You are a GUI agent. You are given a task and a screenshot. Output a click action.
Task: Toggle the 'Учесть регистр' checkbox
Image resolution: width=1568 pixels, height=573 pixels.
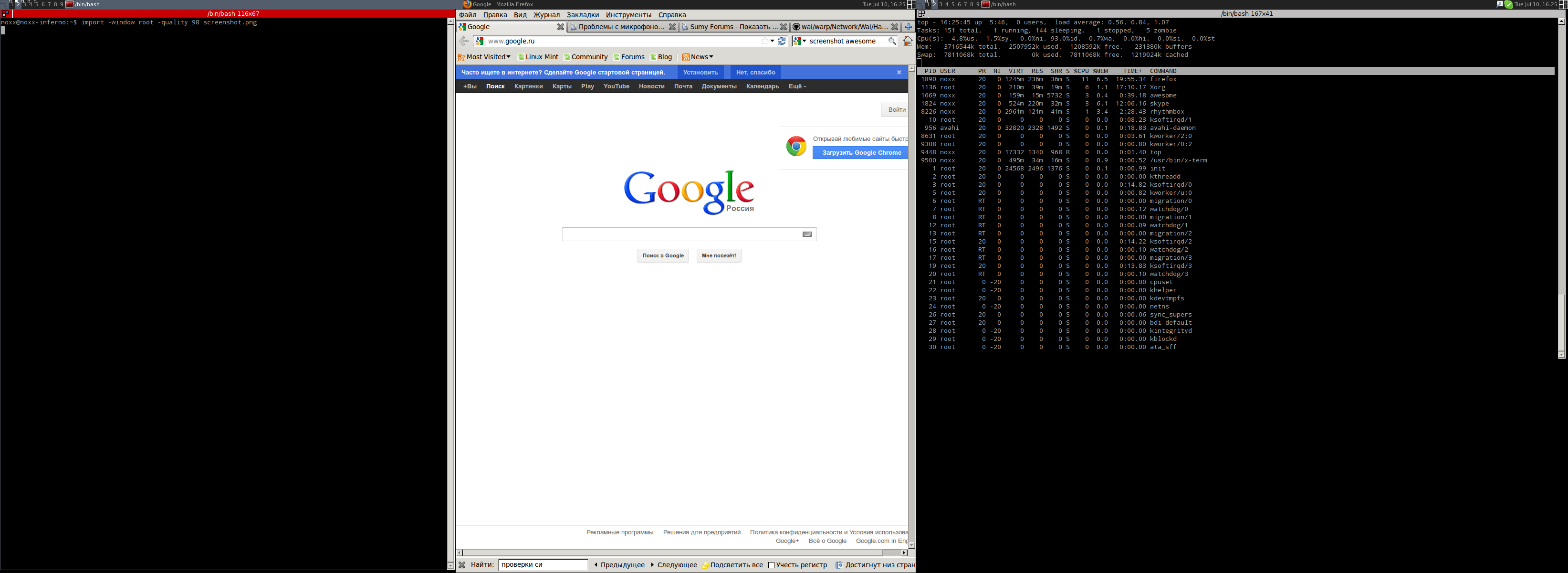point(771,565)
